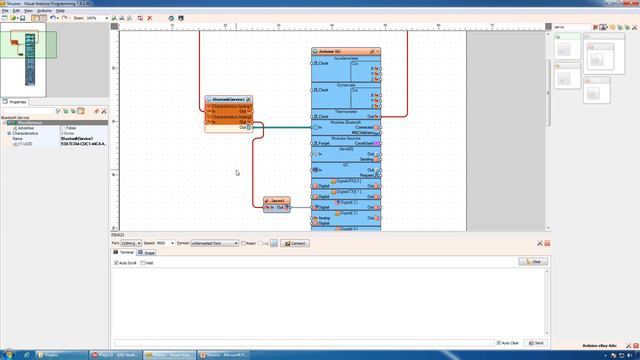Open the Edit menu
Image resolution: width=640 pixels, height=360 pixels.
(16, 11)
